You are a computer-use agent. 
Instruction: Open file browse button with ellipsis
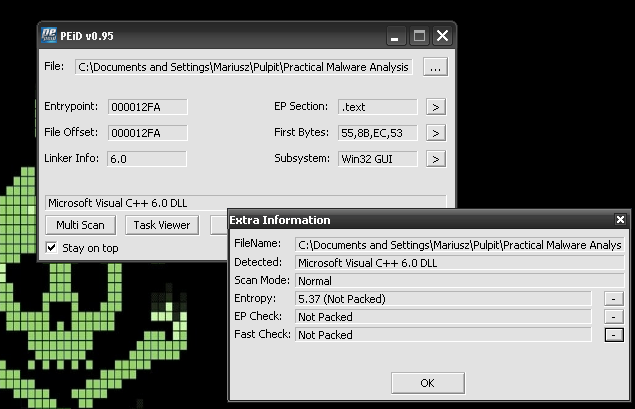(x=435, y=67)
